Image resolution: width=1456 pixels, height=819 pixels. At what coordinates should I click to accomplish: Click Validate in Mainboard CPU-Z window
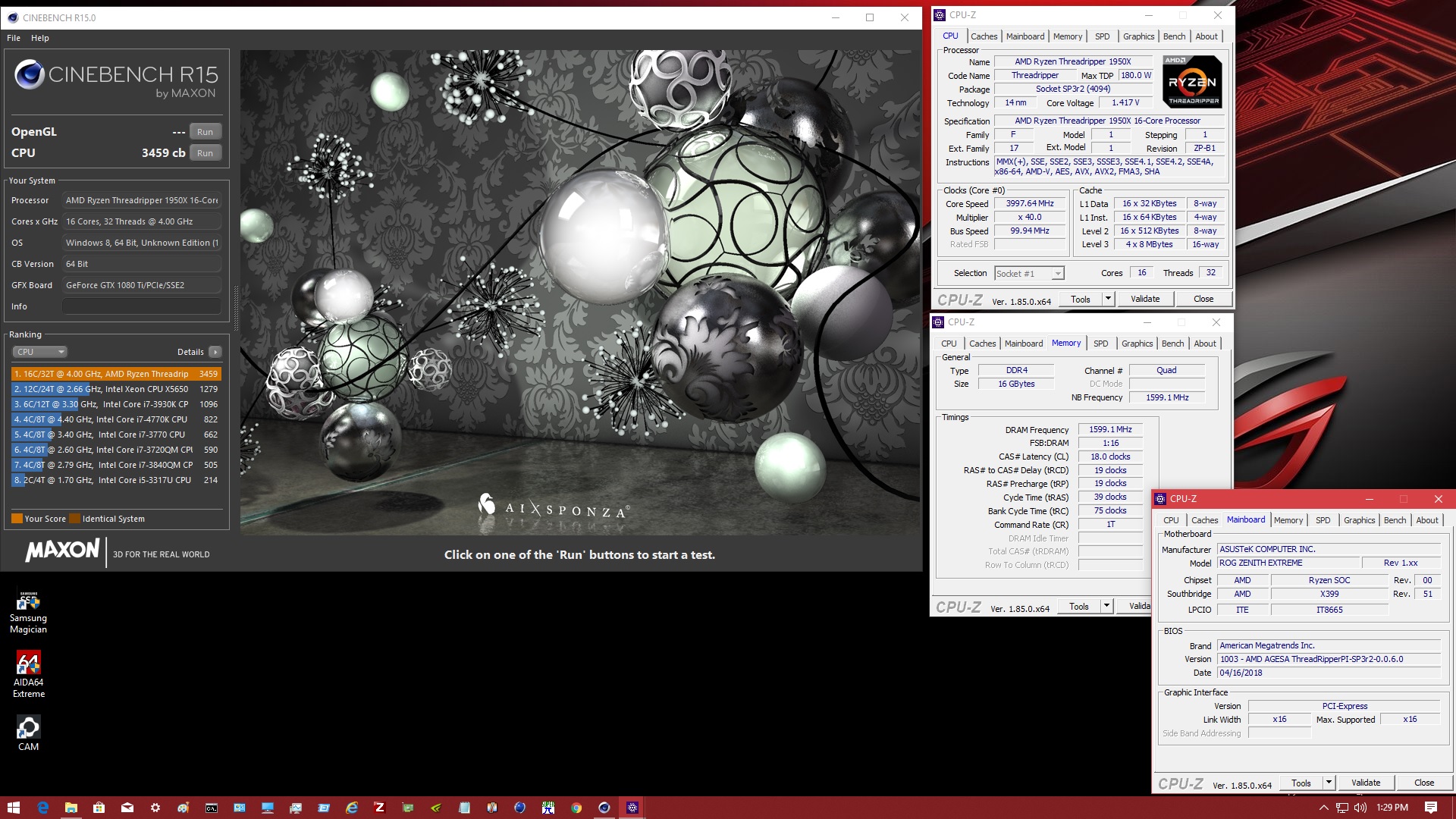[1366, 783]
